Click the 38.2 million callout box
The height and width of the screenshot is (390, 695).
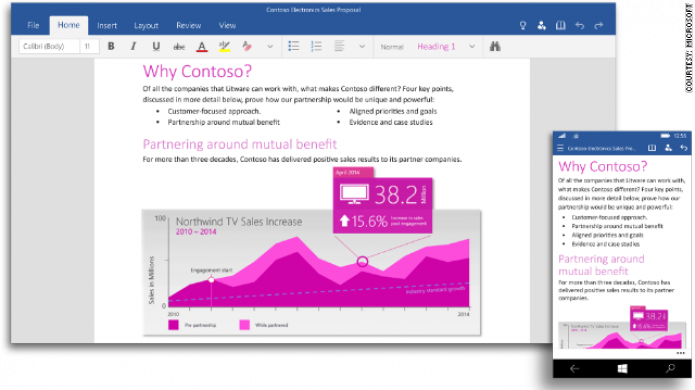click(x=383, y=205)
